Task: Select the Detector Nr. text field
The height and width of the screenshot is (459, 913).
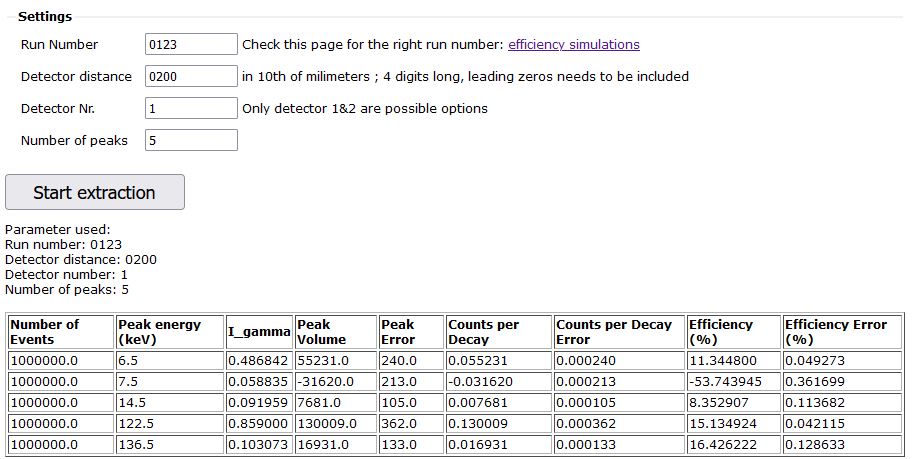Action: click(191, 108)
